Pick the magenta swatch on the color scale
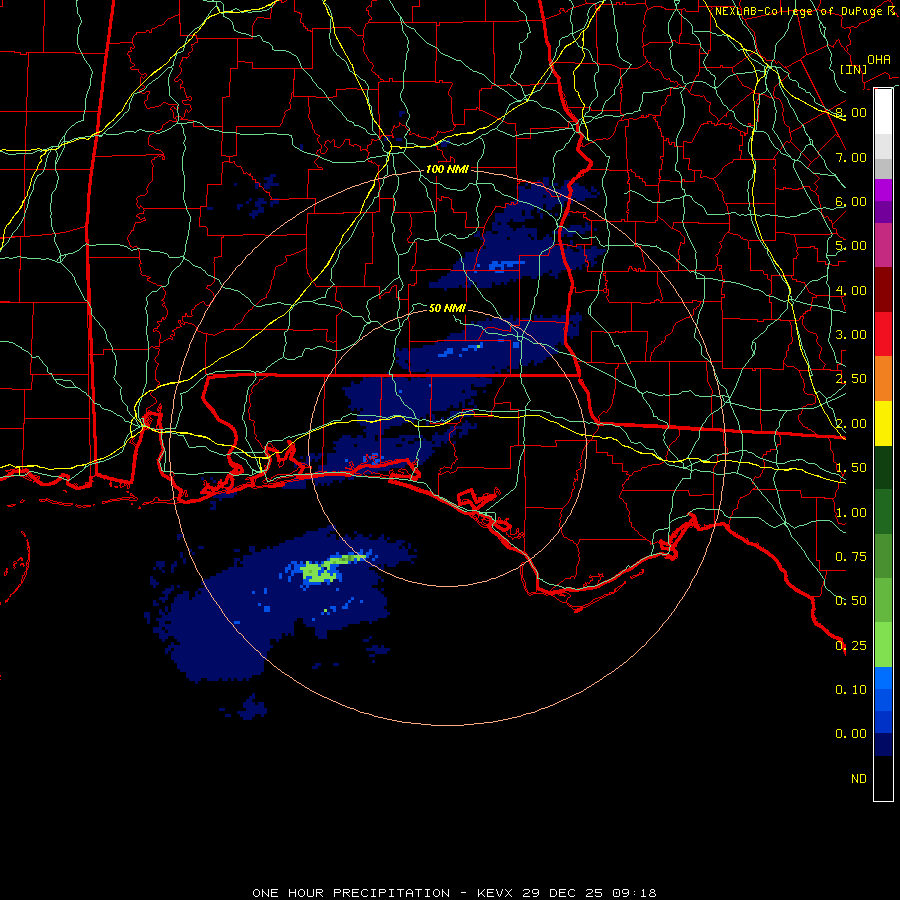Screen dimensions: 900x900 [x=883, y=190]
